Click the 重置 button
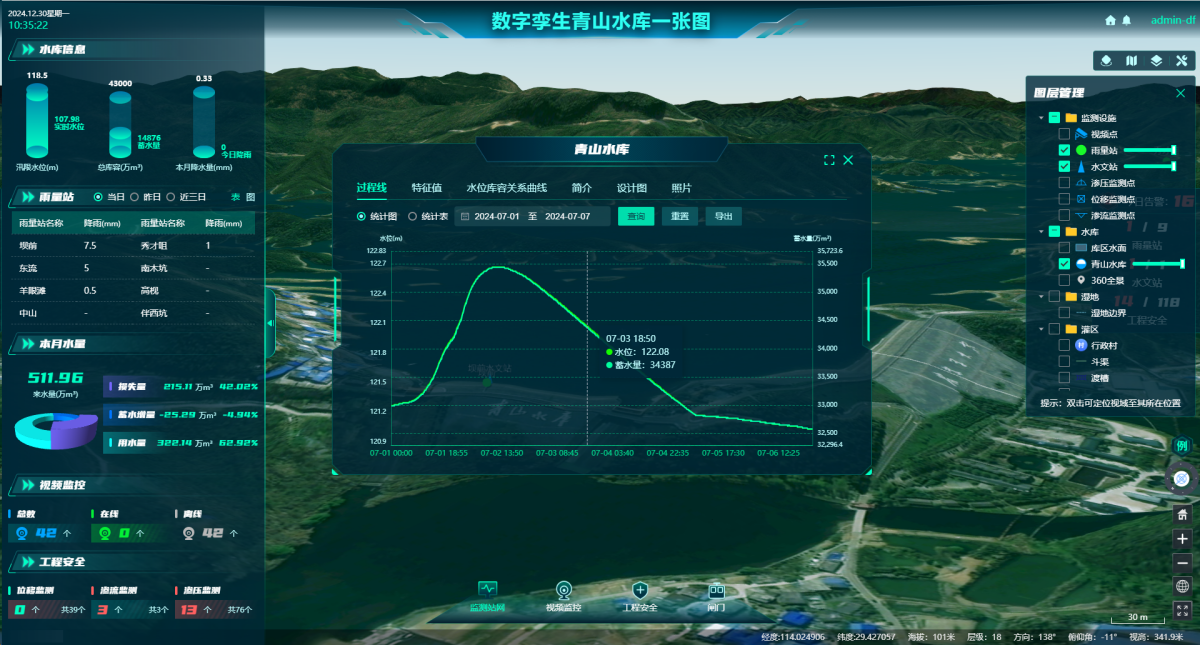1200x645 pixels. tap(680, 216)
